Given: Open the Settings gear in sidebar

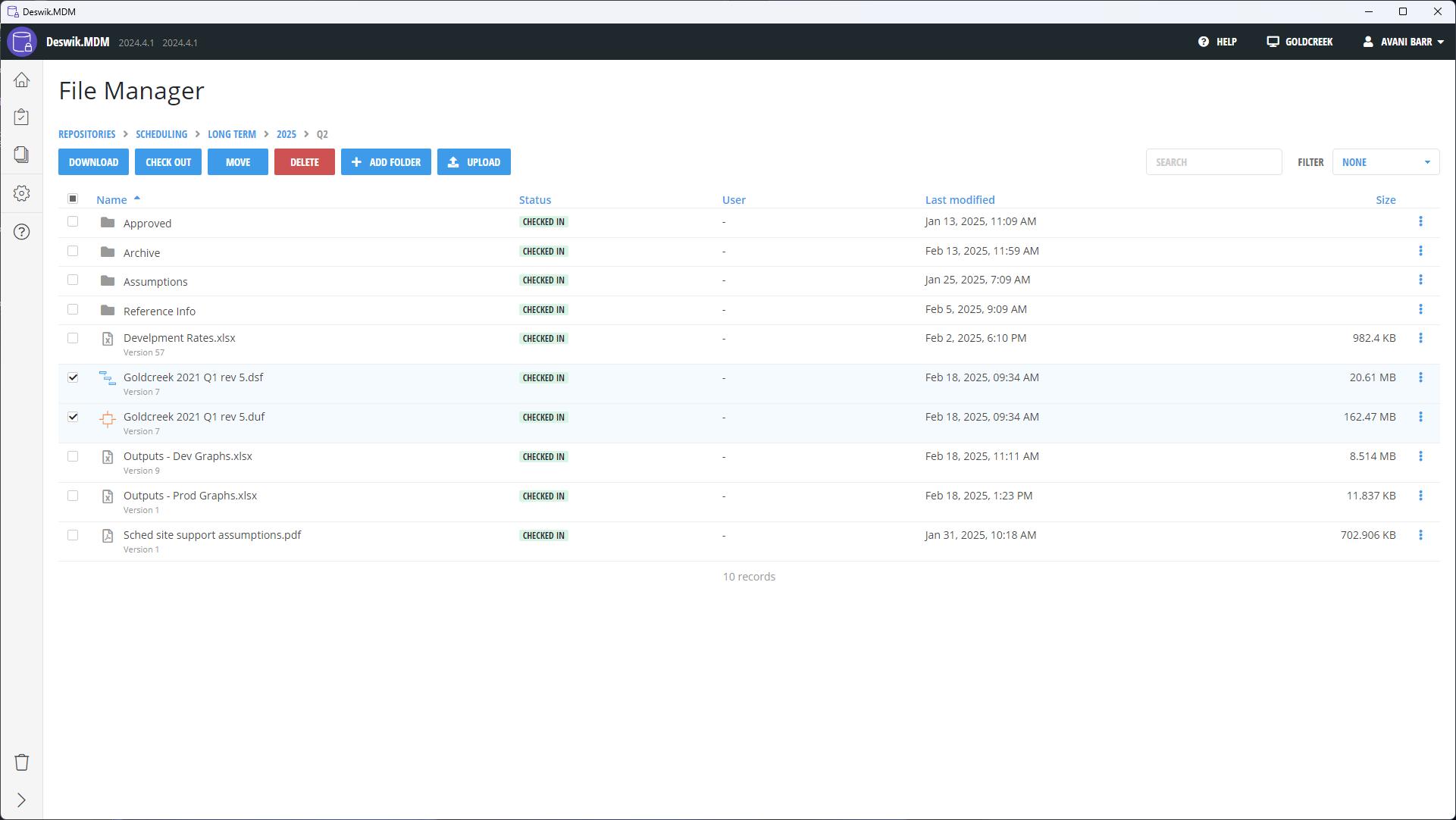Looking at the screenshot, I should tap(21, 193).
